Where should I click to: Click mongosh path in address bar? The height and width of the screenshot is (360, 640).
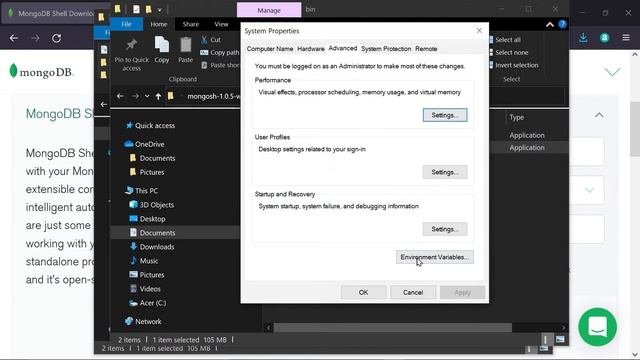click(x=213, y=96)
